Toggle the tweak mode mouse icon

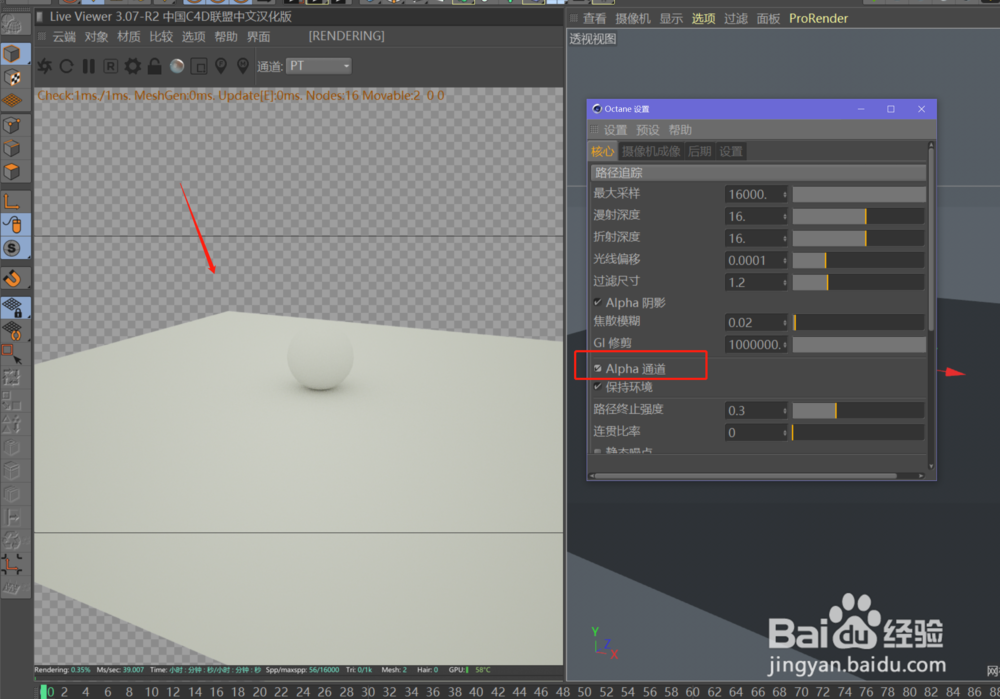tap(14, 224)
